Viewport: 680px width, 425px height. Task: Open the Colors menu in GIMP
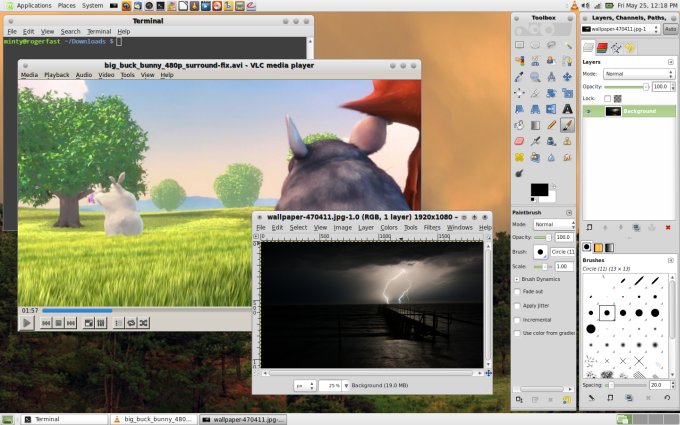click(389, 228)
